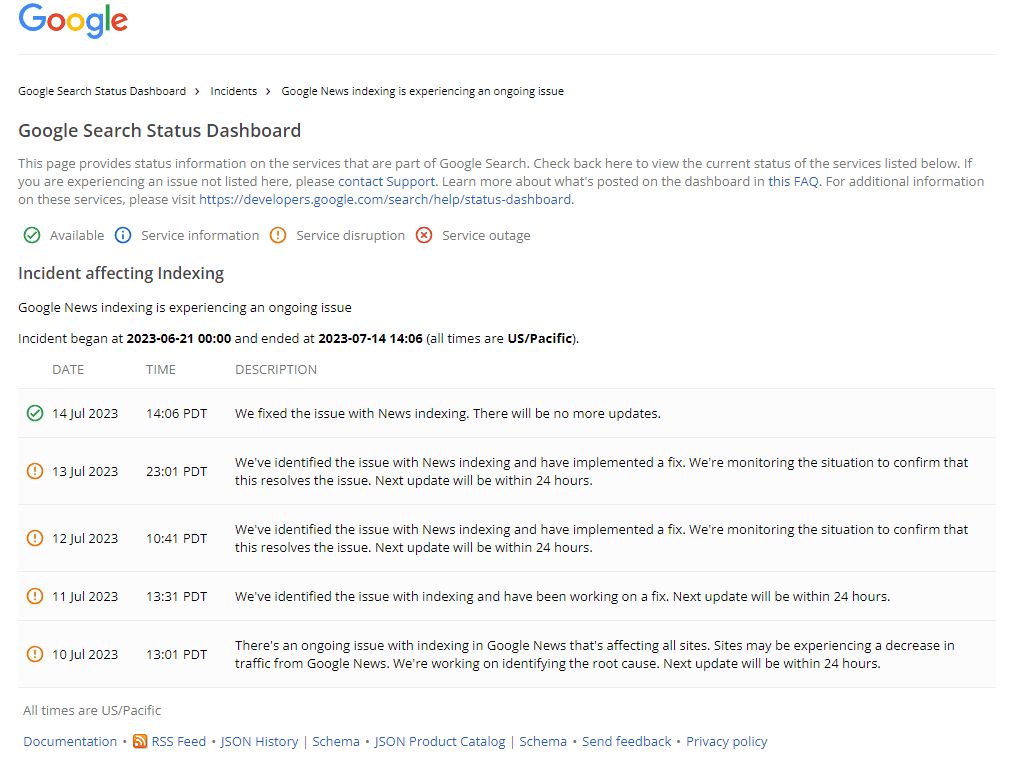Click the 'affecting all sites' description
Screen dimensions: 1010x757
595,655
